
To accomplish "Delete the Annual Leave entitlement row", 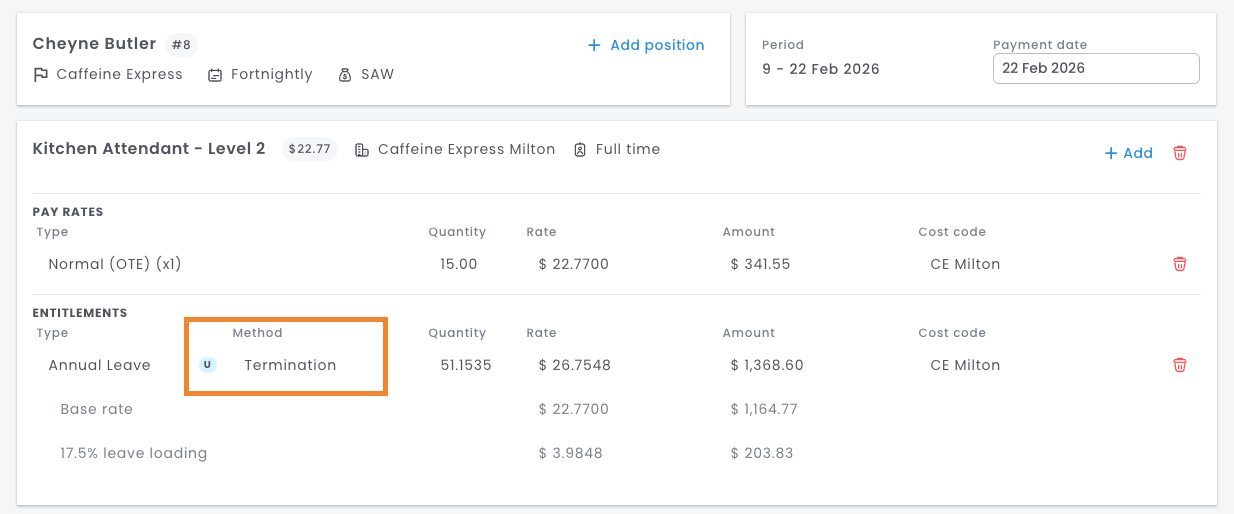I will 1180,365.
